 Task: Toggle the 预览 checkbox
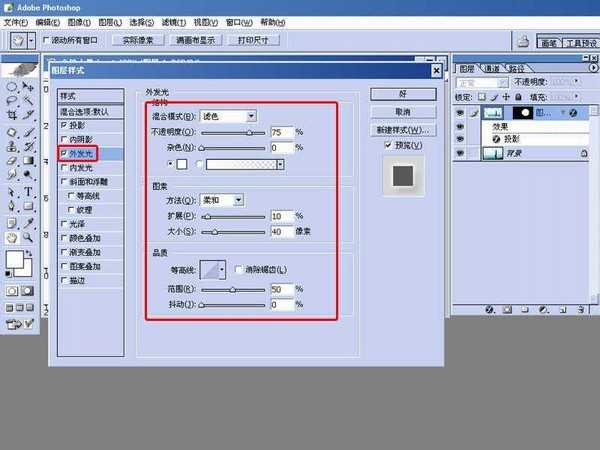pos(388,145)
